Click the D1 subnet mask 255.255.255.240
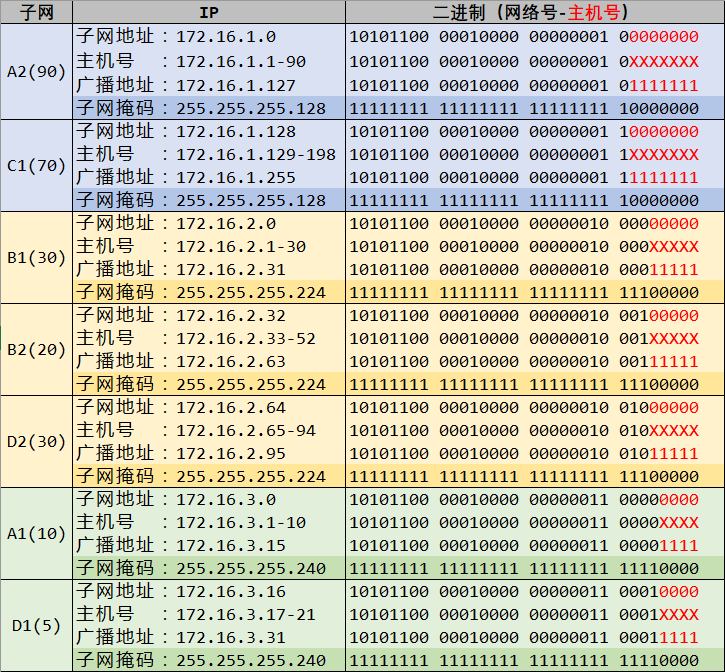The width and height of the screenshot is (725, 672). (x=251, y=661)
